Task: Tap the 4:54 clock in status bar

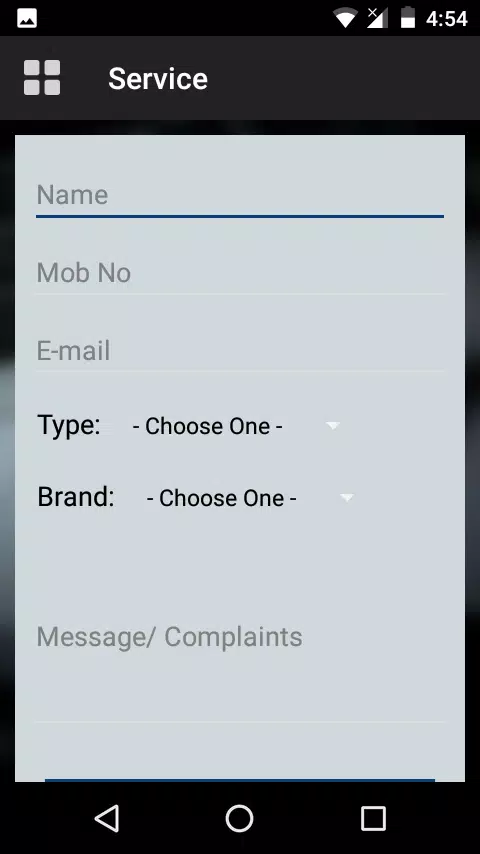Action: click(x=447, y=19)
